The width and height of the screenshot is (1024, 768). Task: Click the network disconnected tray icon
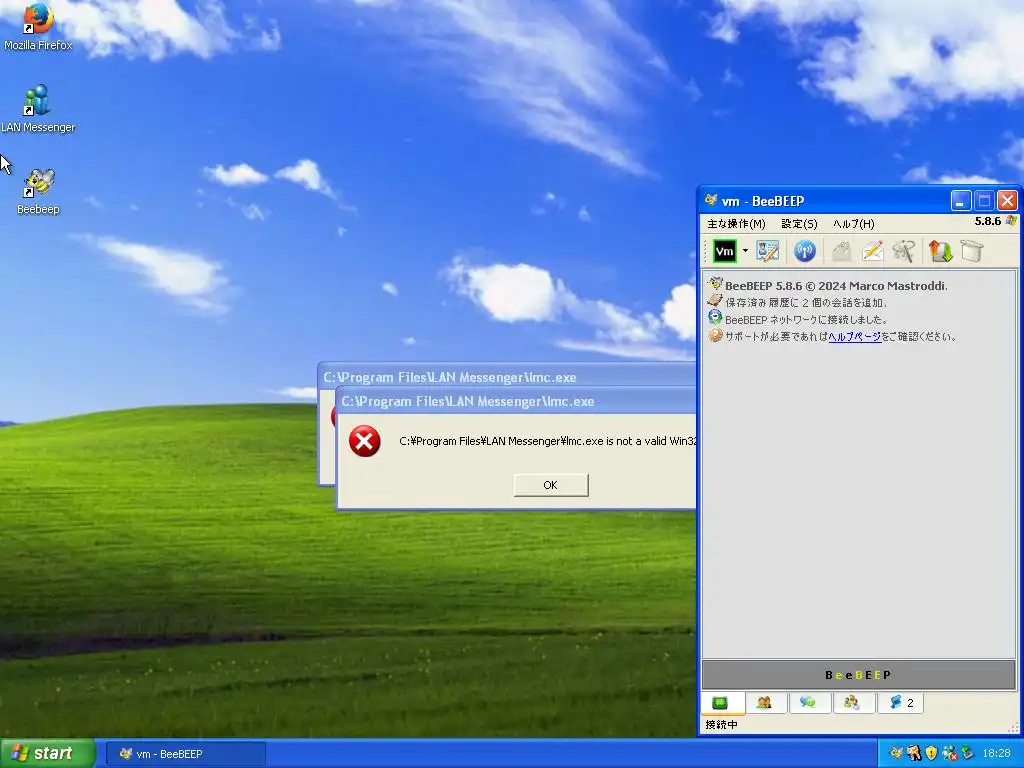point(949,754)
